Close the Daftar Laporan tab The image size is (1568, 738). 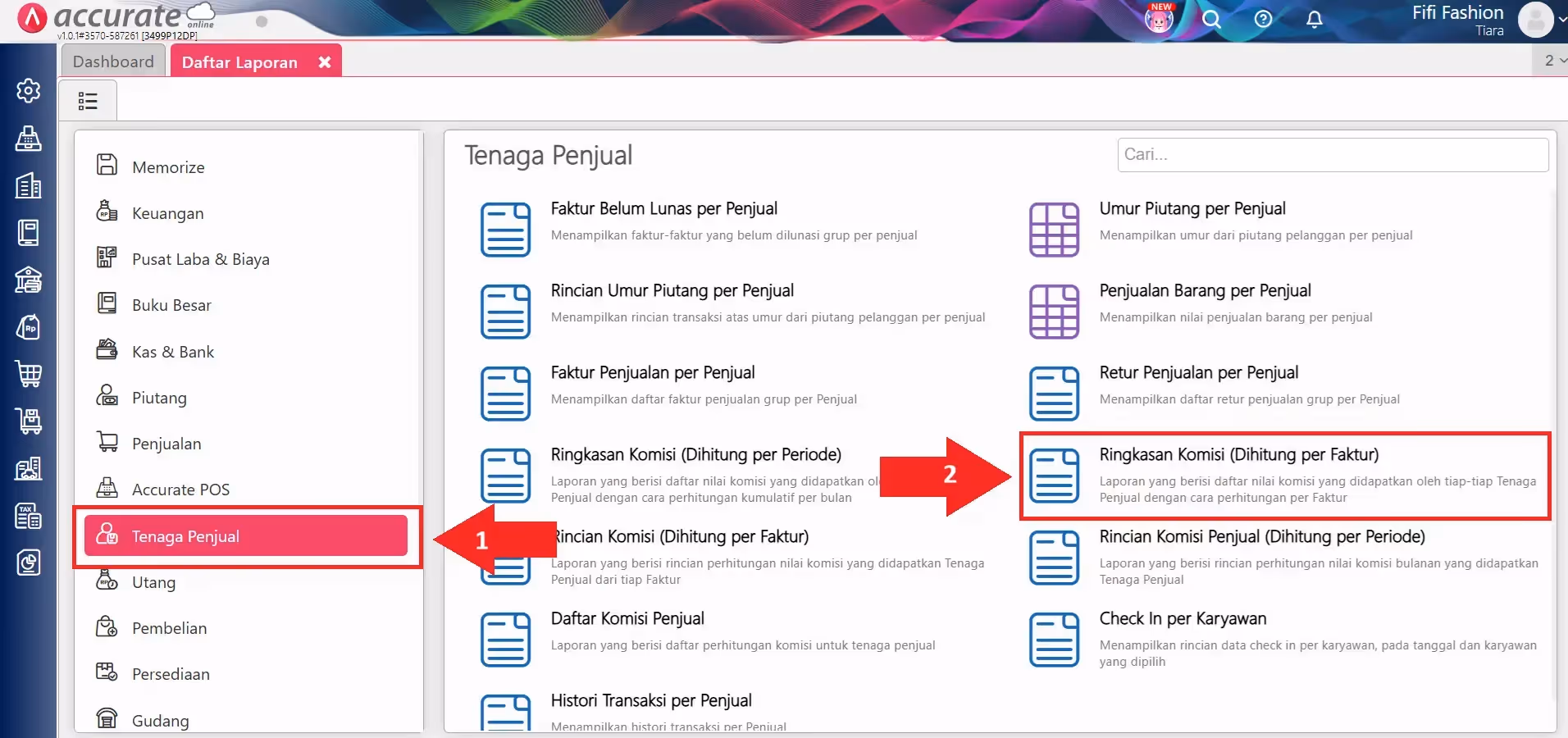tap(325, 62)
